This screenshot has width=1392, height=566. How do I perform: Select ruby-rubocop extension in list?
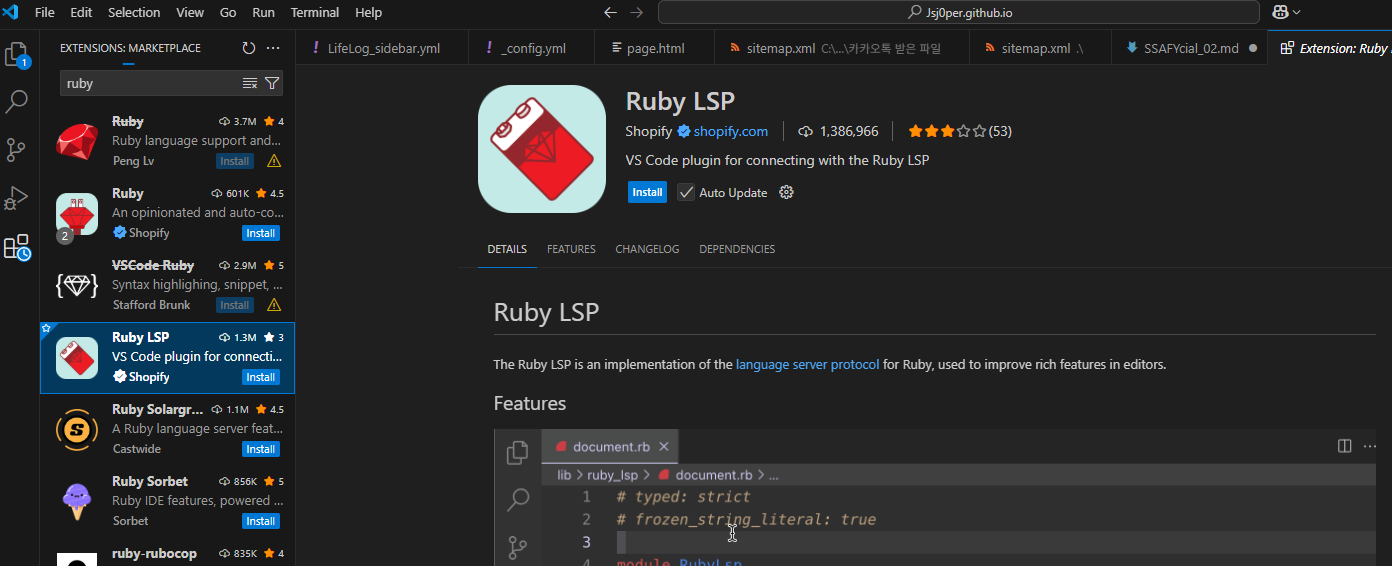(167, 554)
